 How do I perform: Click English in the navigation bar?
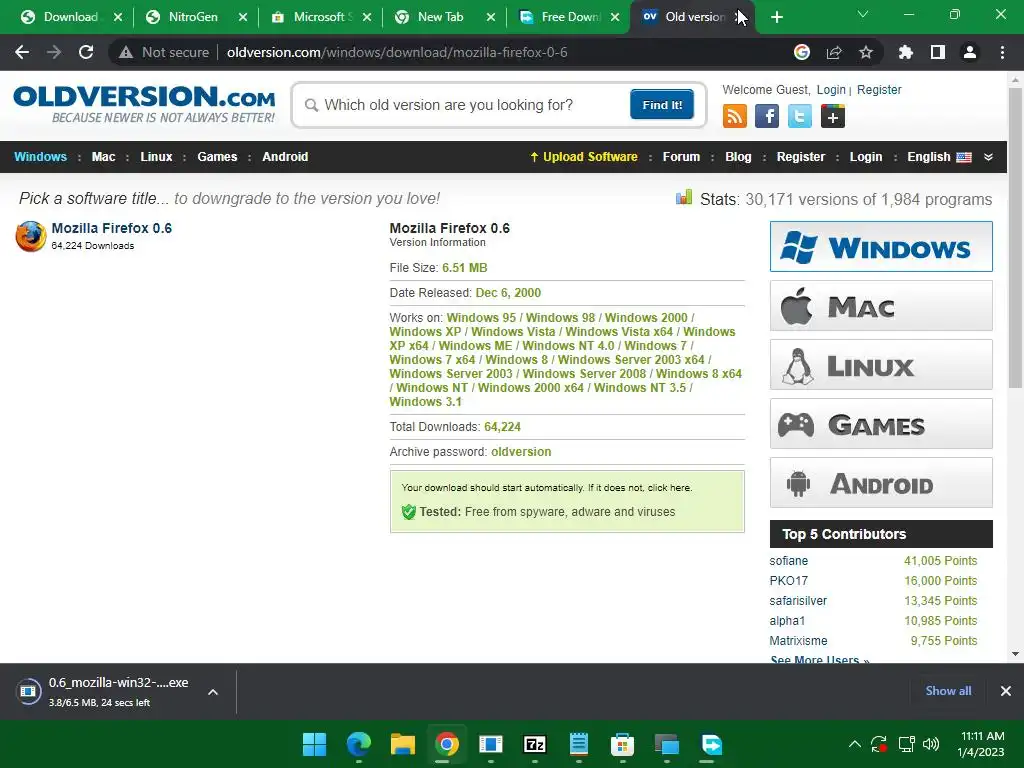click(x=928, y=157)
